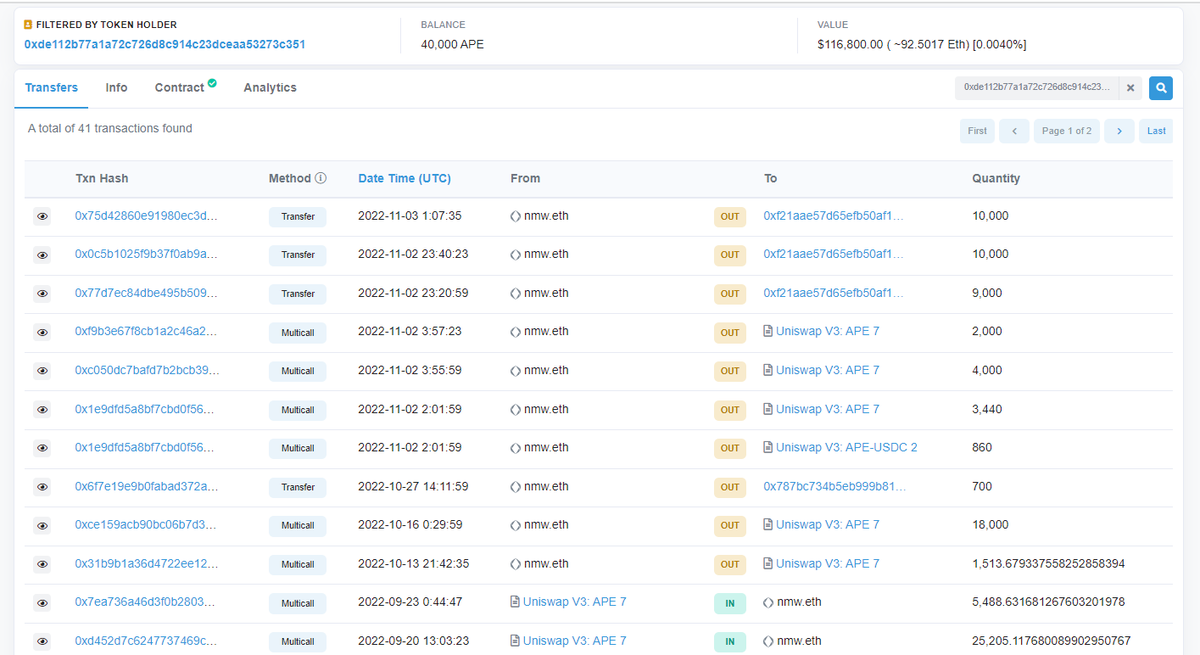Preview transaction 0x0c5b1025f9b37f0ab9a with eye icon
The image size is (1200, 655).
[42, 255]
